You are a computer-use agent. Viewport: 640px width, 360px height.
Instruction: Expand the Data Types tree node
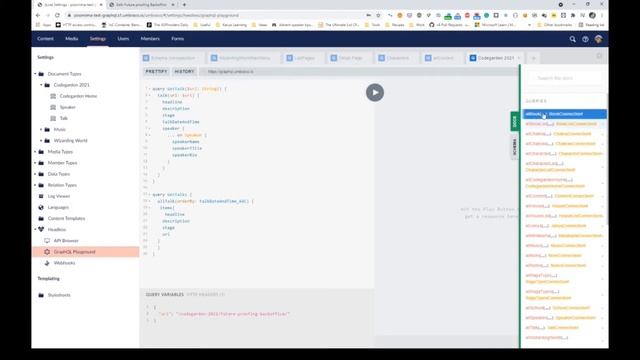(35, 174)
